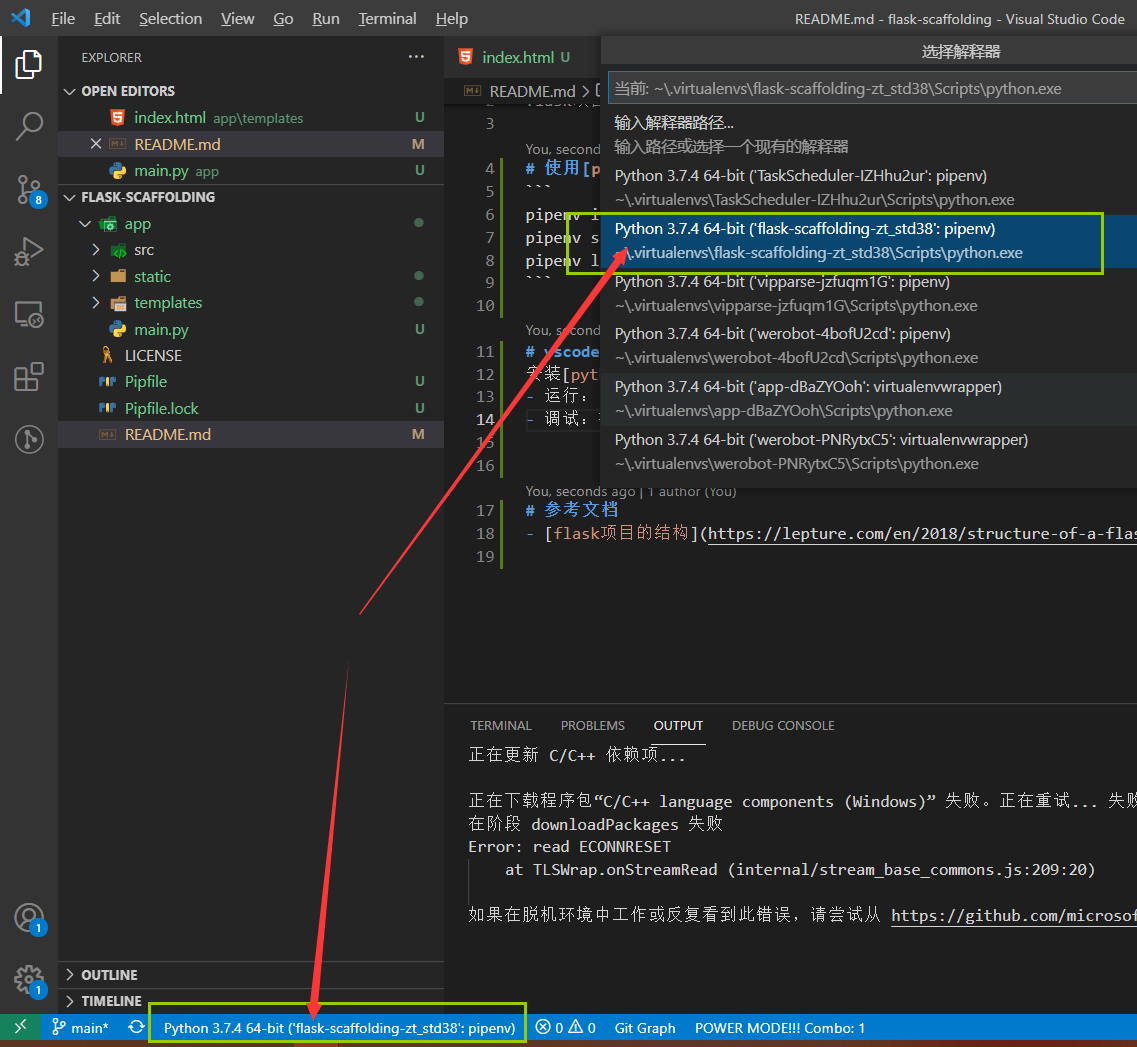
Task: Expand the static folder
Action: (96, 276)
